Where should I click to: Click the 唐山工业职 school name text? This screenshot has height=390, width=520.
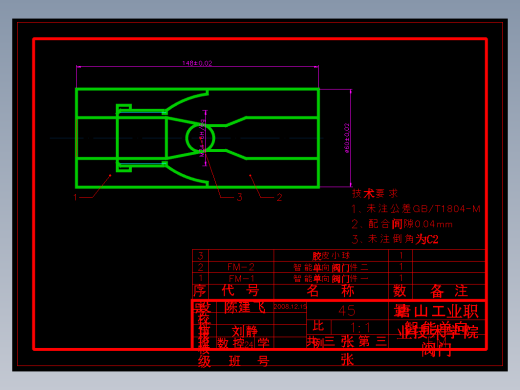coord(436,311)
